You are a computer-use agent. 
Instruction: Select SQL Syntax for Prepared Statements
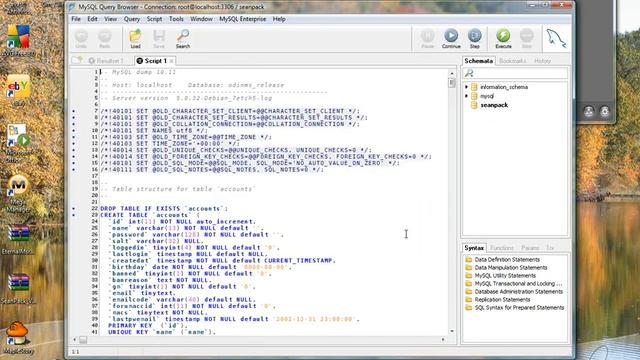point(519,308)
